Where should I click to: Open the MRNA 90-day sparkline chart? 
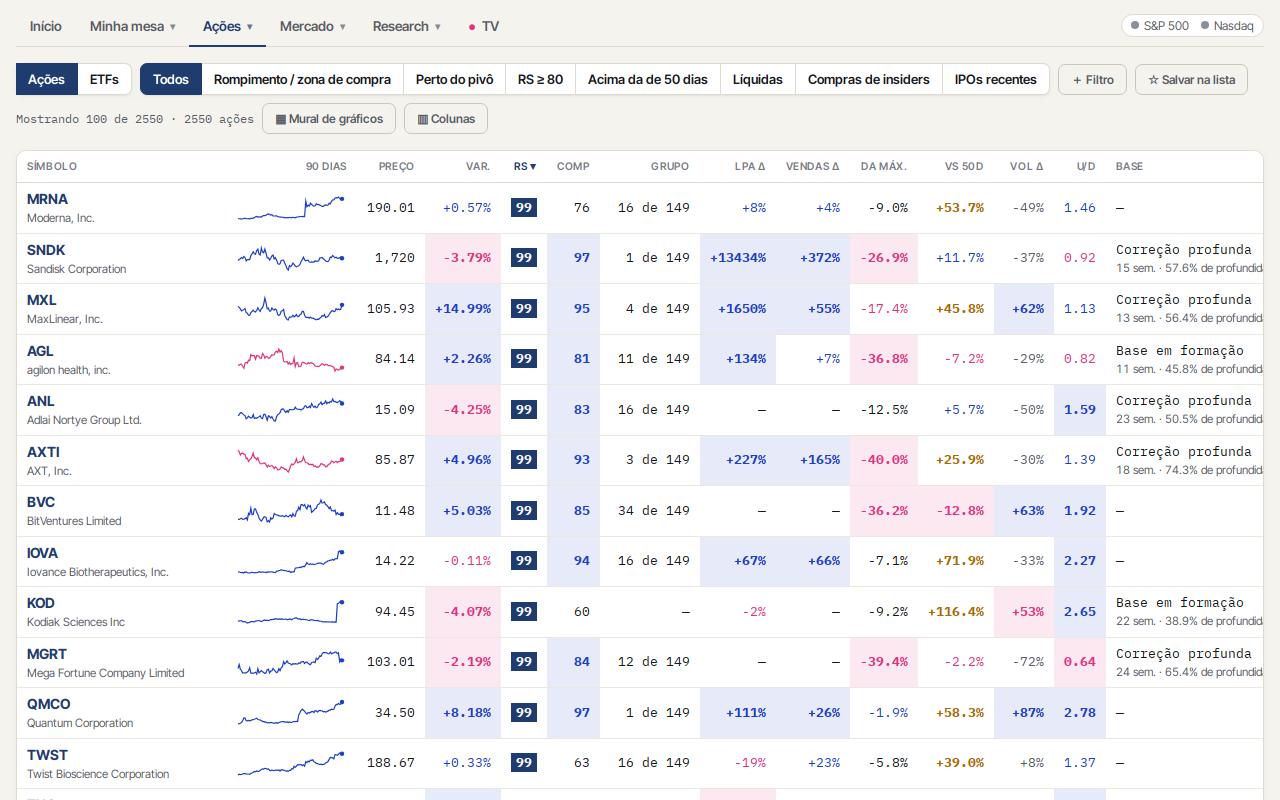(x=292, y=208)
